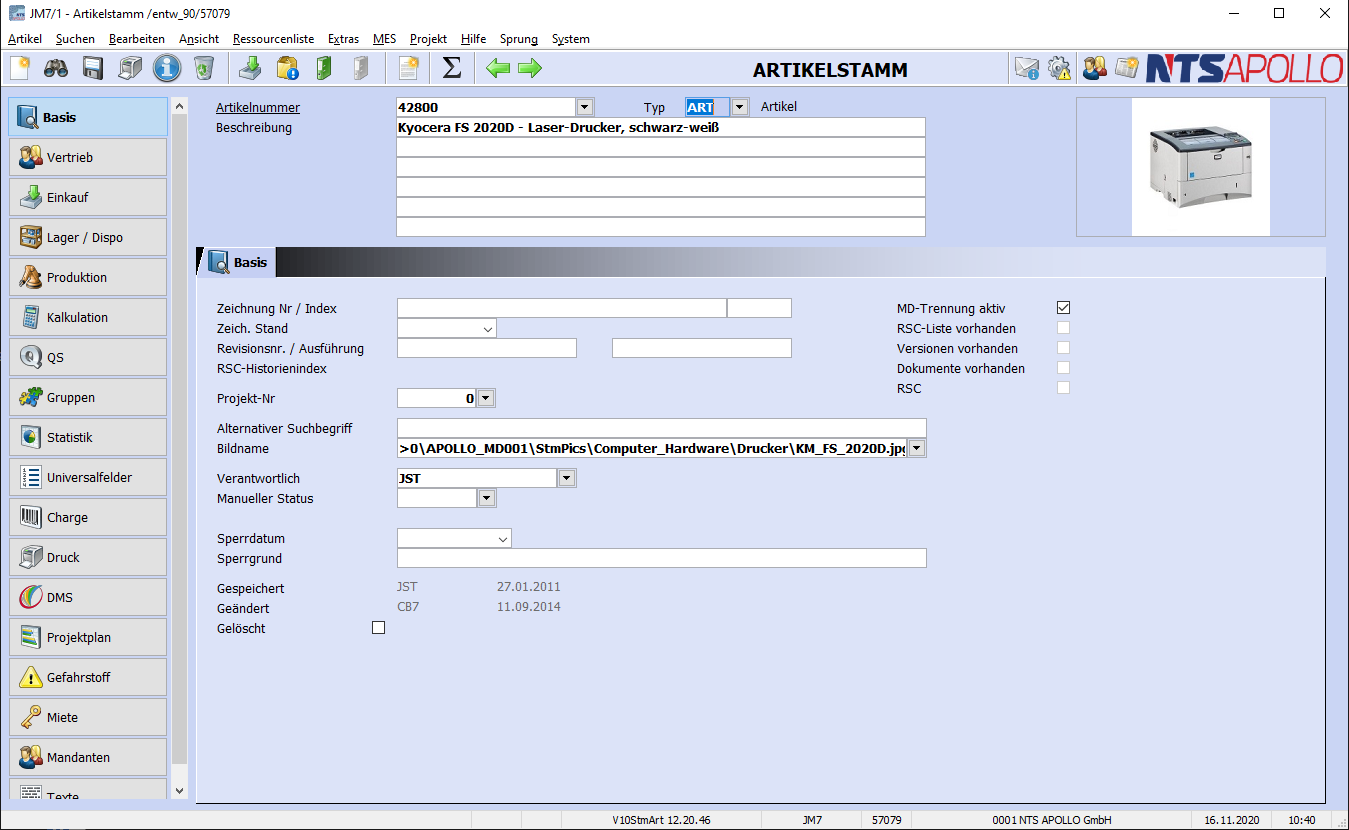Viewport: 1349px width, 830px height.
Task: Open the Ressourcenliste menu
Action: 273,39
